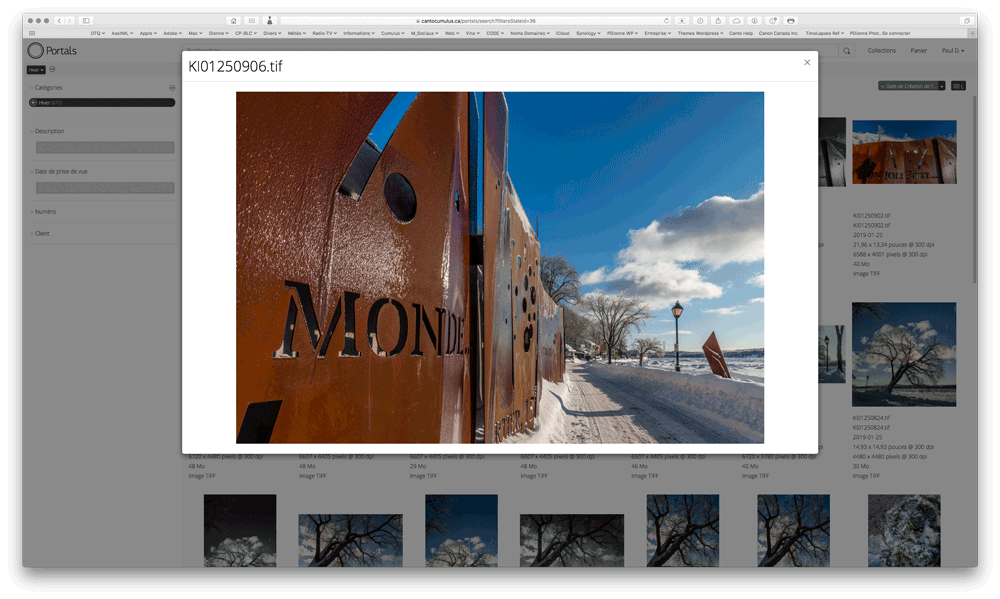Click the iCloud cloud icon in toolbar
The image size is (1000, 599).
tap(736, 21)
